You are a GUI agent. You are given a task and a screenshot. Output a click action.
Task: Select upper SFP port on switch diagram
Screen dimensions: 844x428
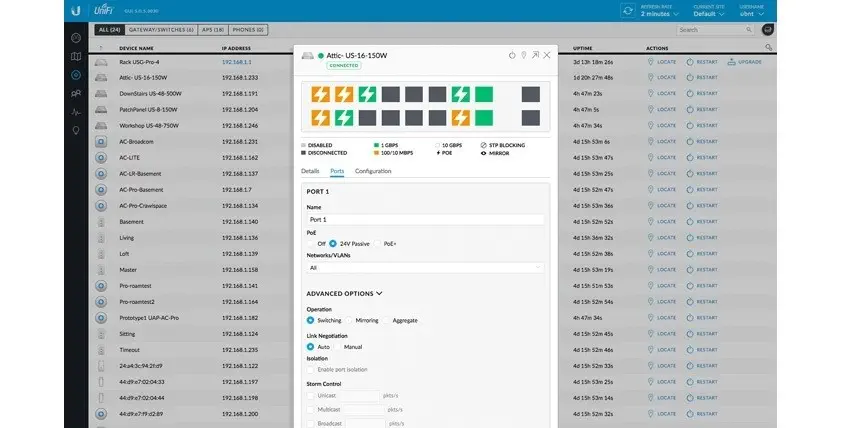(x=531, y=94)
